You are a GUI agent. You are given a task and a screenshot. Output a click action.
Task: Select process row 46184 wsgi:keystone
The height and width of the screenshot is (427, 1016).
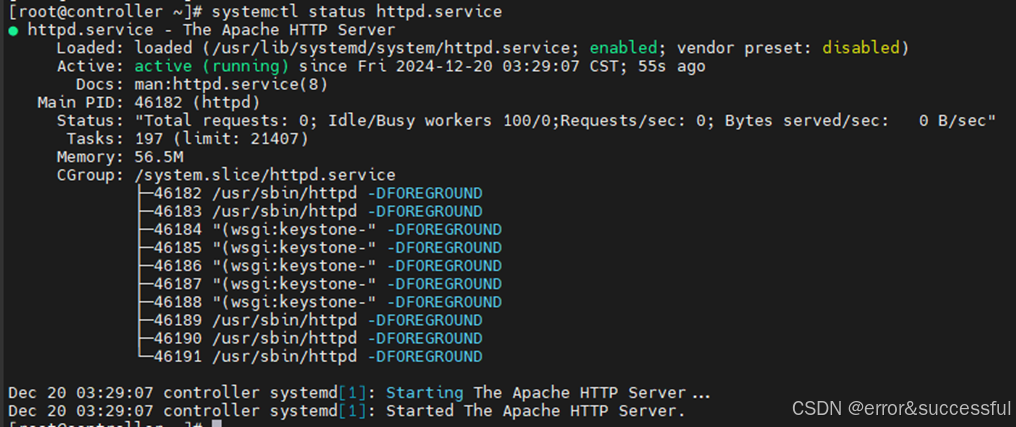pos(320,229)
